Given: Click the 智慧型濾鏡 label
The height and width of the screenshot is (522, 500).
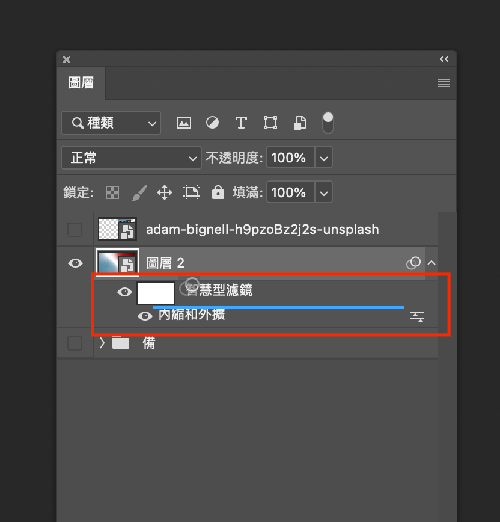Looking at the screenshot, I should (x=219, y=290).
